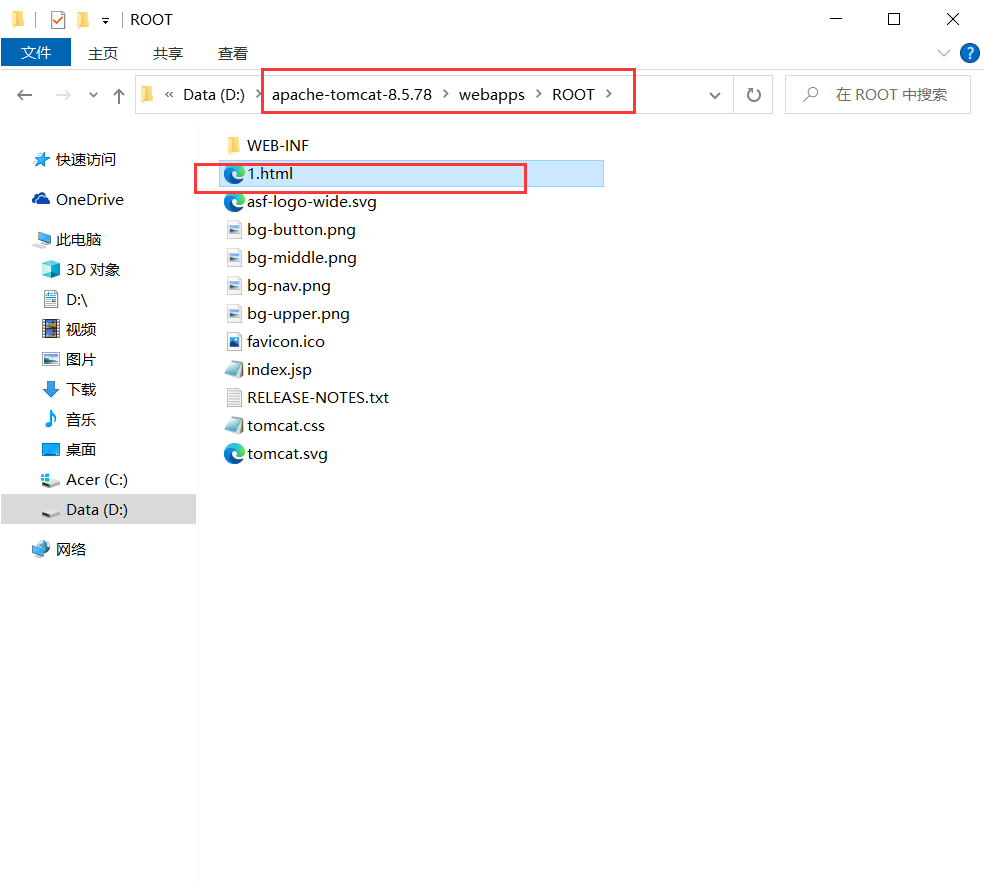Click the Edge icon next to tomcat.svg
984x885 pixels.
click(234, 454)
